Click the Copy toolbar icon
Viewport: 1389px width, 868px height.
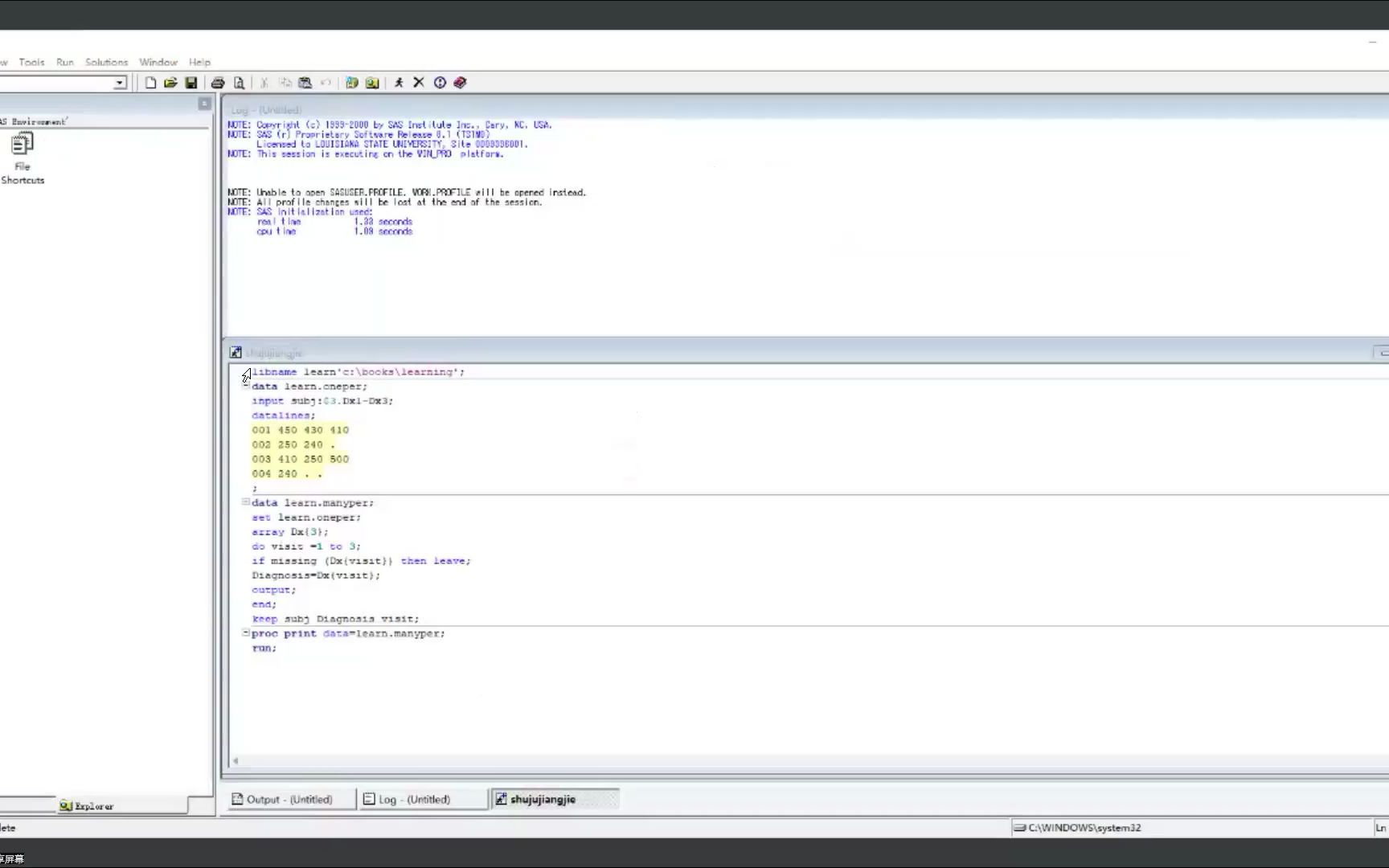(285, 83)
